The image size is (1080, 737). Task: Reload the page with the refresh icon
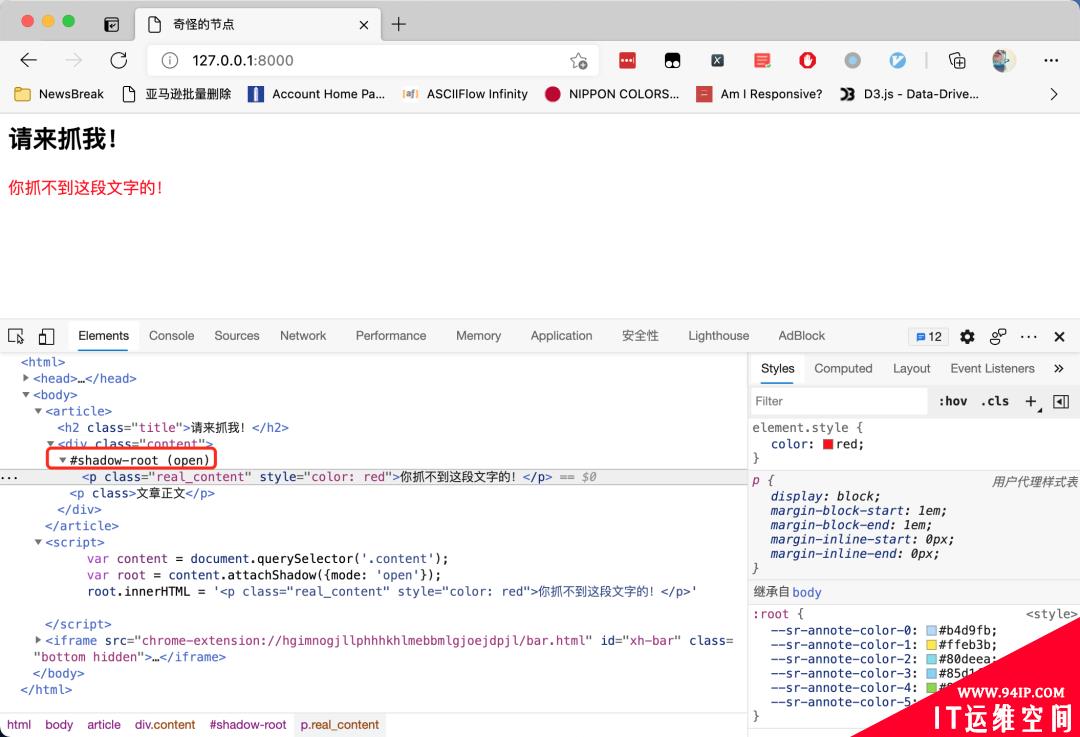coord(118,61)
